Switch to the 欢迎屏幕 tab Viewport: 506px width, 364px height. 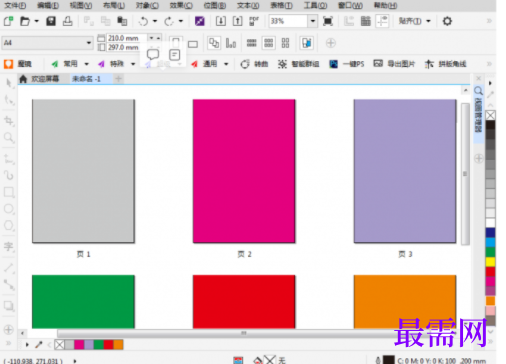pyautogui.click(x=39, y=79)
